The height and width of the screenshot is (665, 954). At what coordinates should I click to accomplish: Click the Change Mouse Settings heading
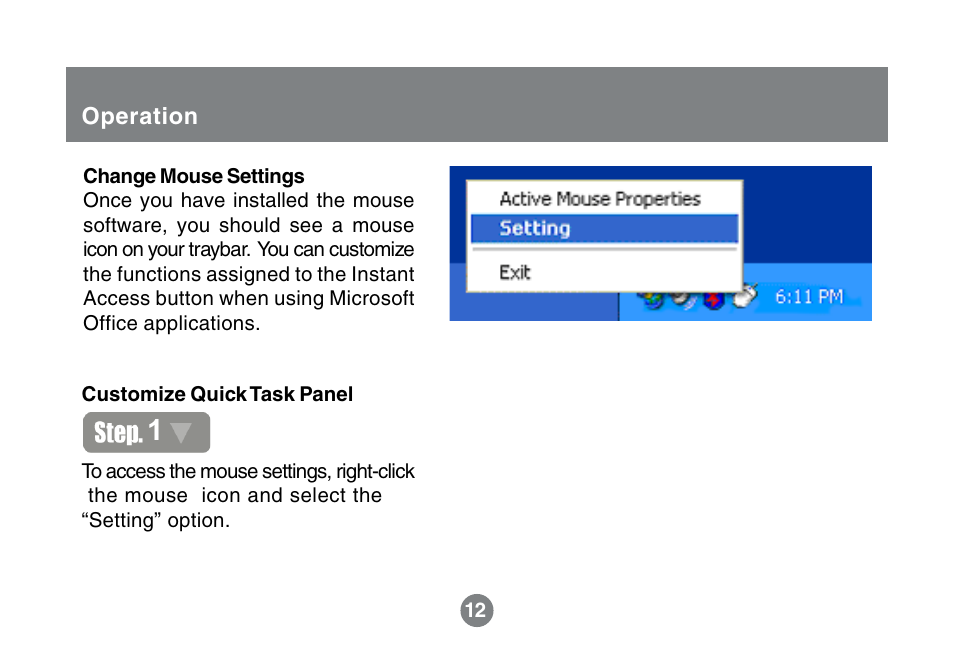tap(193, 176)
